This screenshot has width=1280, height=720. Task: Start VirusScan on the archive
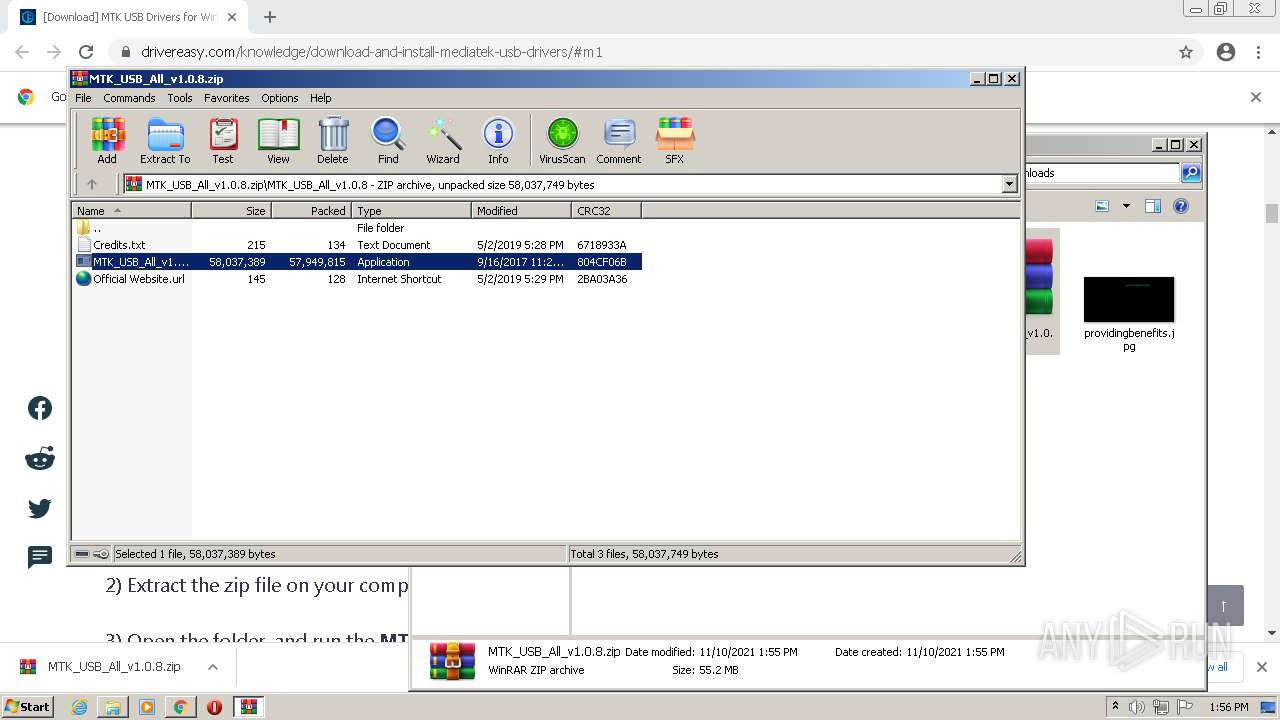tap(562, 141)
